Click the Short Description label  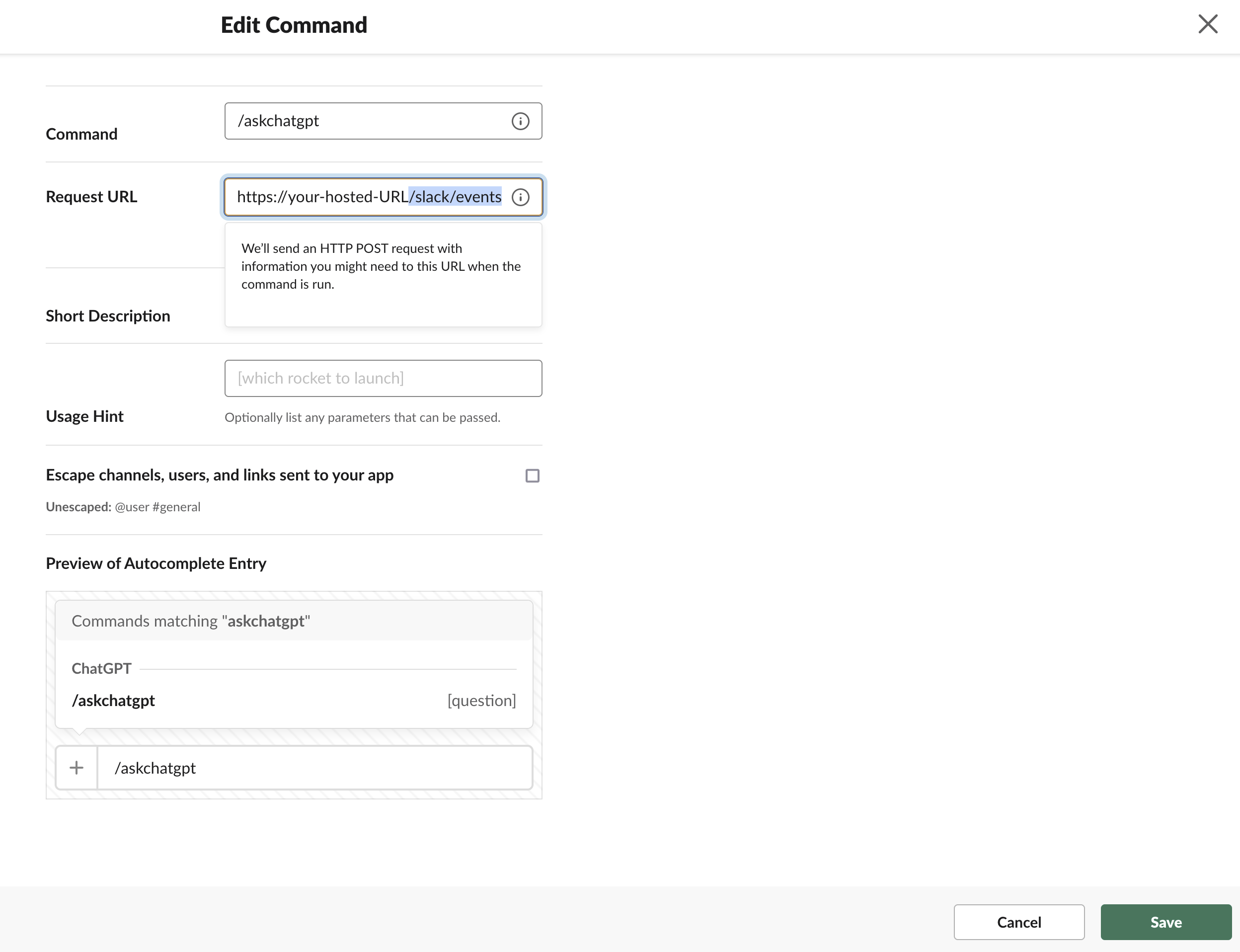pos(108,316)
